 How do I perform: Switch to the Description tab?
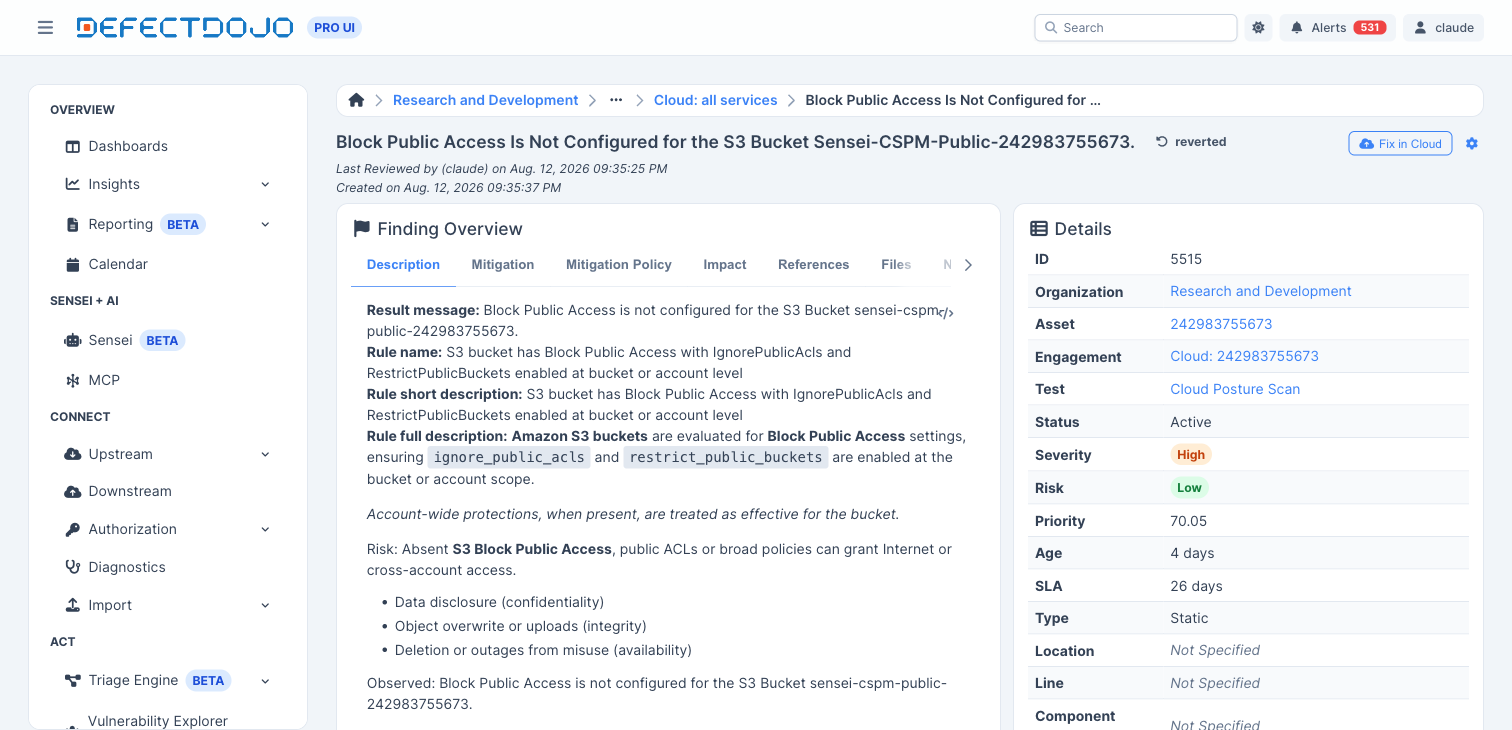pos(403,265)
